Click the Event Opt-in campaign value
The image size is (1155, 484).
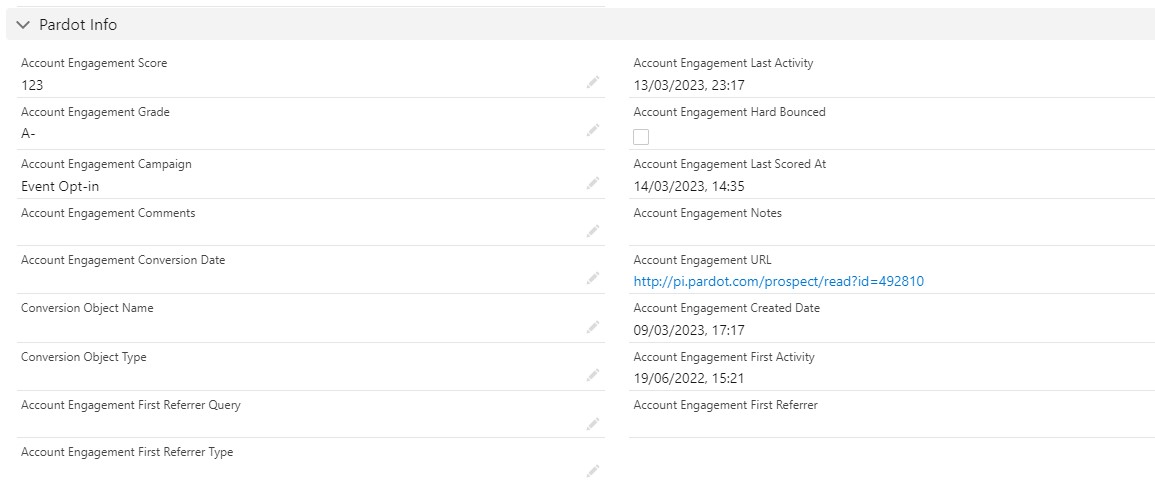(60, 186)
